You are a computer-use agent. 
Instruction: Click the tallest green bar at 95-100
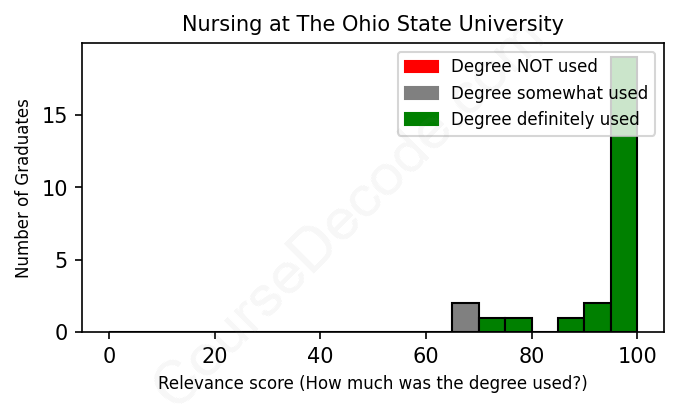624,200
